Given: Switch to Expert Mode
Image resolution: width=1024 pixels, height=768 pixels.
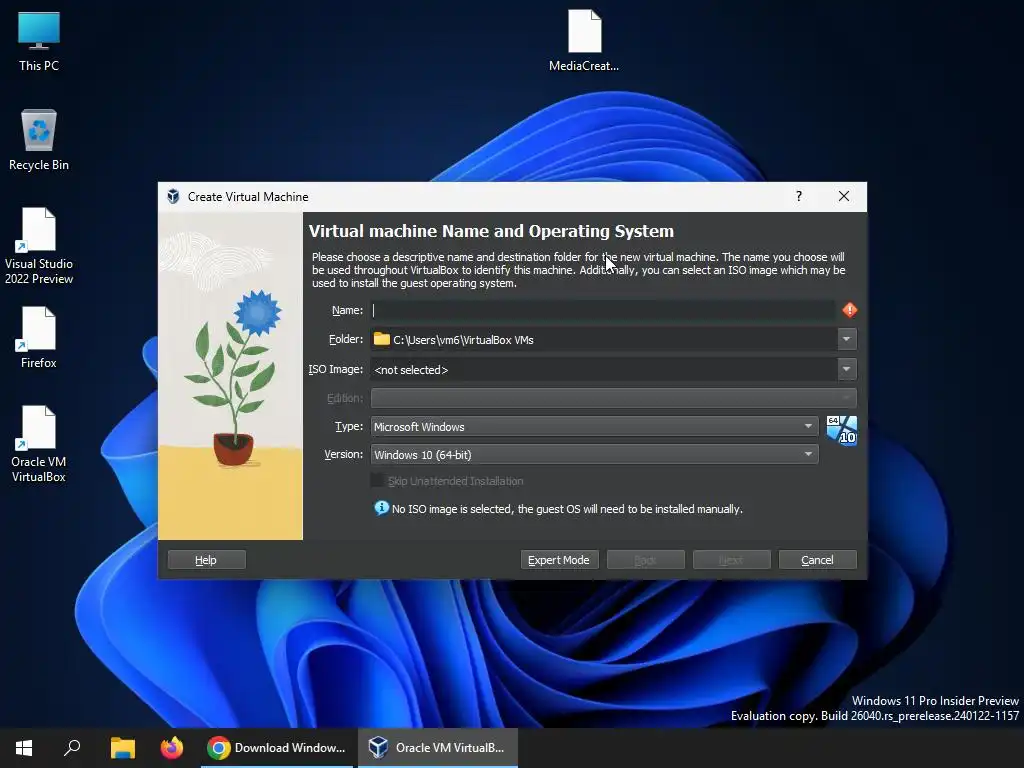Looking at the screenshot, I should pyautogui.click(x=559, y=560).
